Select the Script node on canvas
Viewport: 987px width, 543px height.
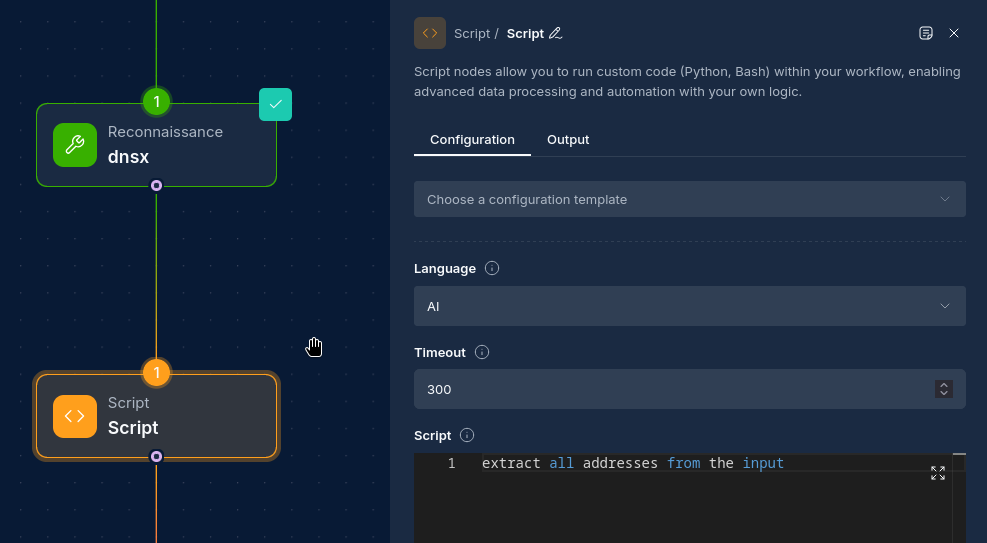(156, 416)
